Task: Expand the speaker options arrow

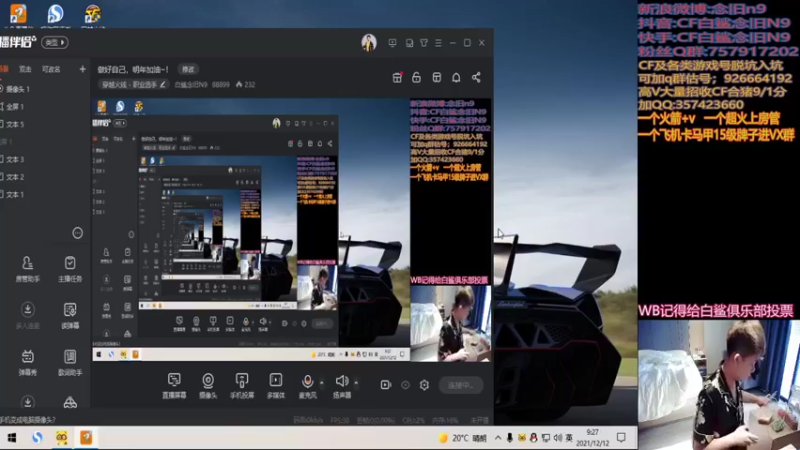Action: (x=356, y=382)
